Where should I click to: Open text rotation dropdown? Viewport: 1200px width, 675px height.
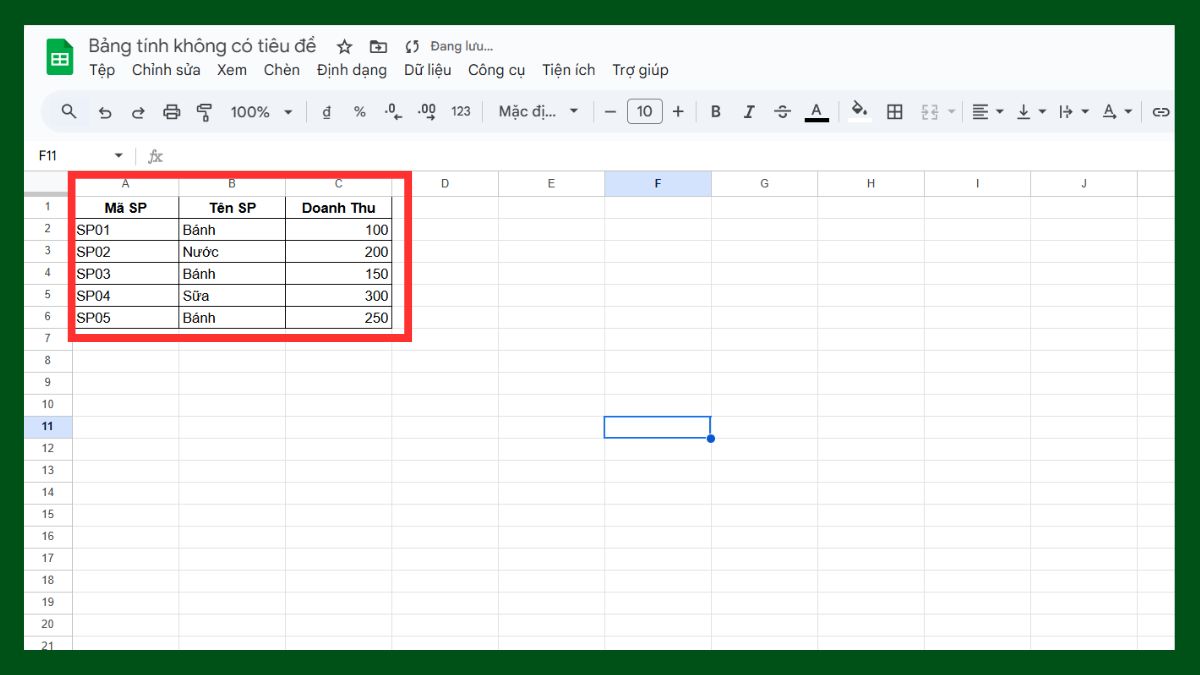(1117, 112)
